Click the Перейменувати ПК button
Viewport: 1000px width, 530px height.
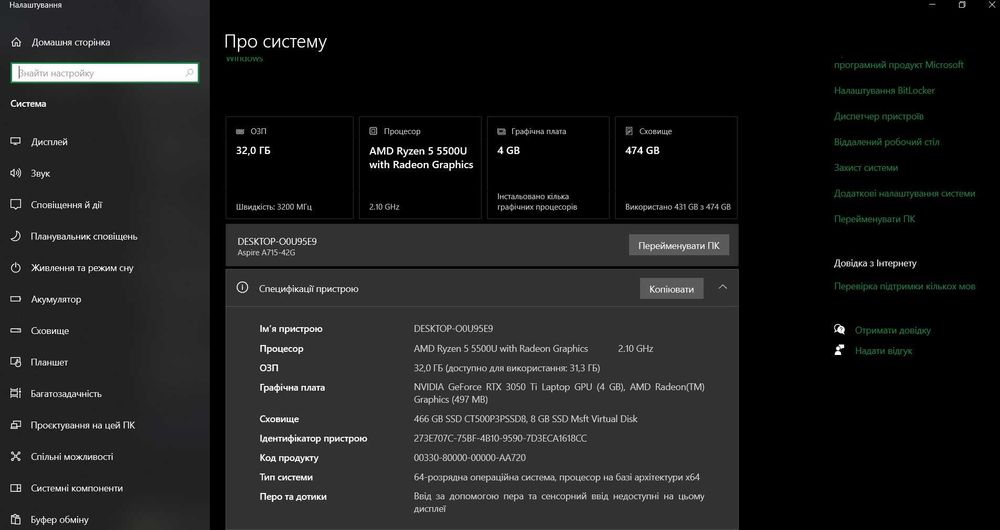(679, 246)
